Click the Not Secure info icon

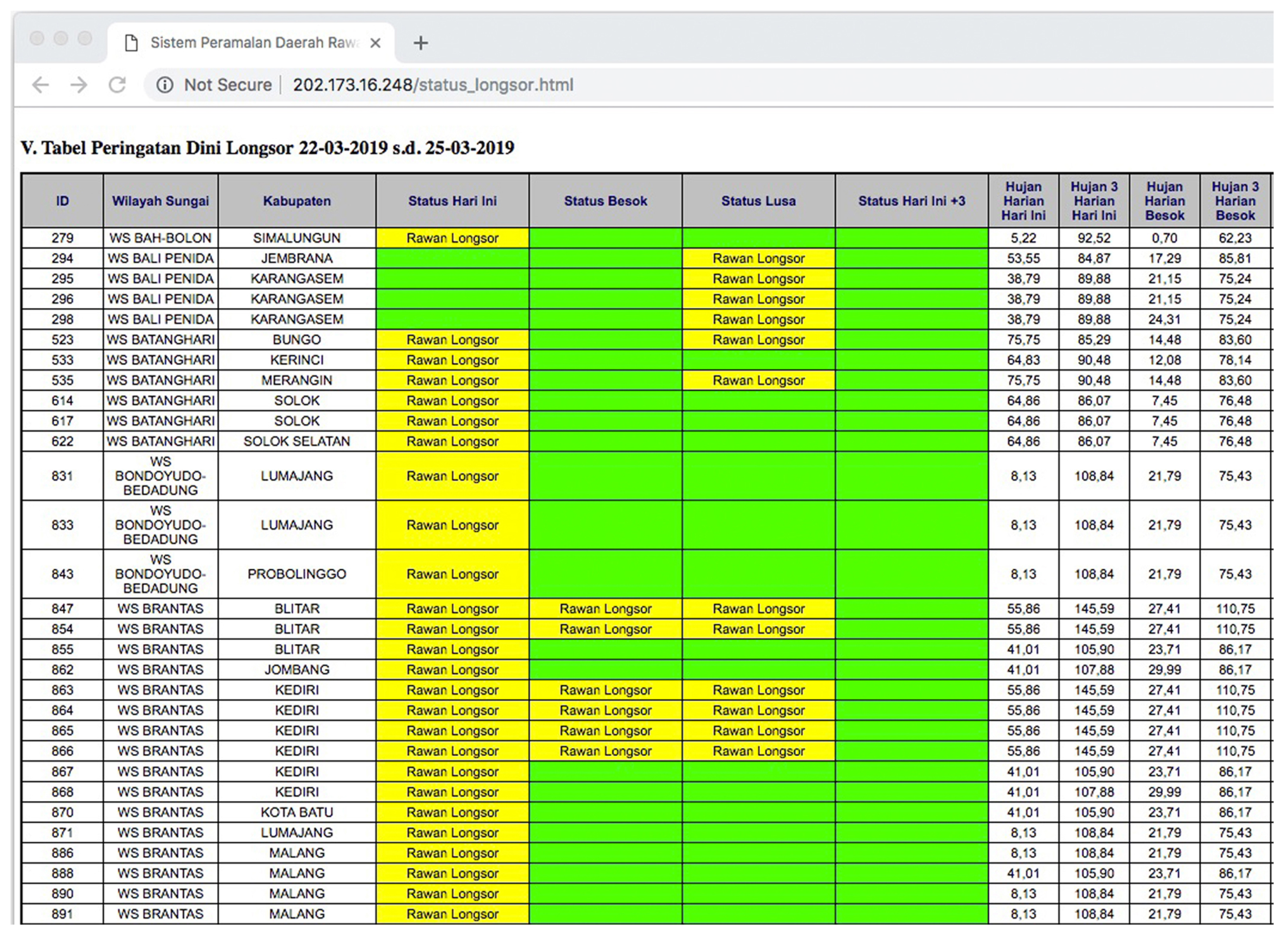tap(165, 85)
